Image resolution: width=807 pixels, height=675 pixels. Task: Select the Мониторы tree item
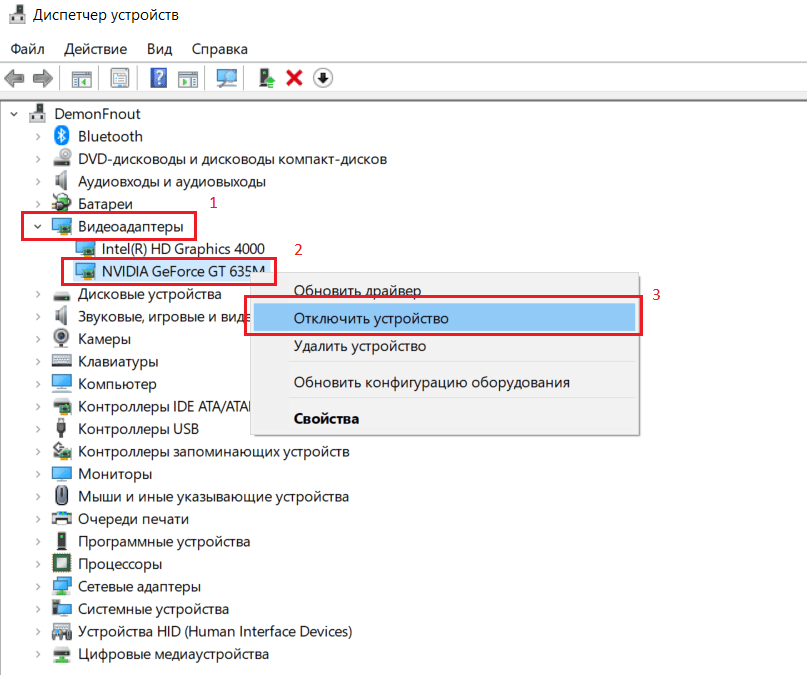pos(115,474)
